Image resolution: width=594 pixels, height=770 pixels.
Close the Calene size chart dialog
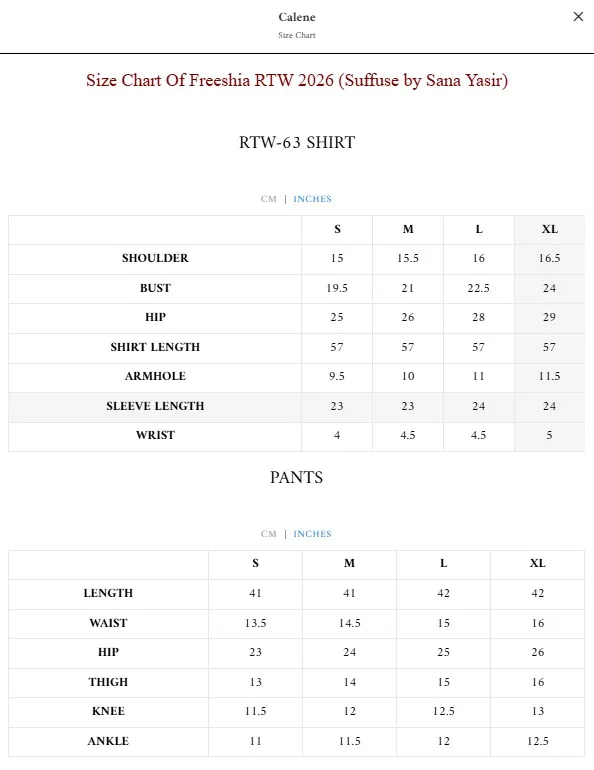(578, 17)
